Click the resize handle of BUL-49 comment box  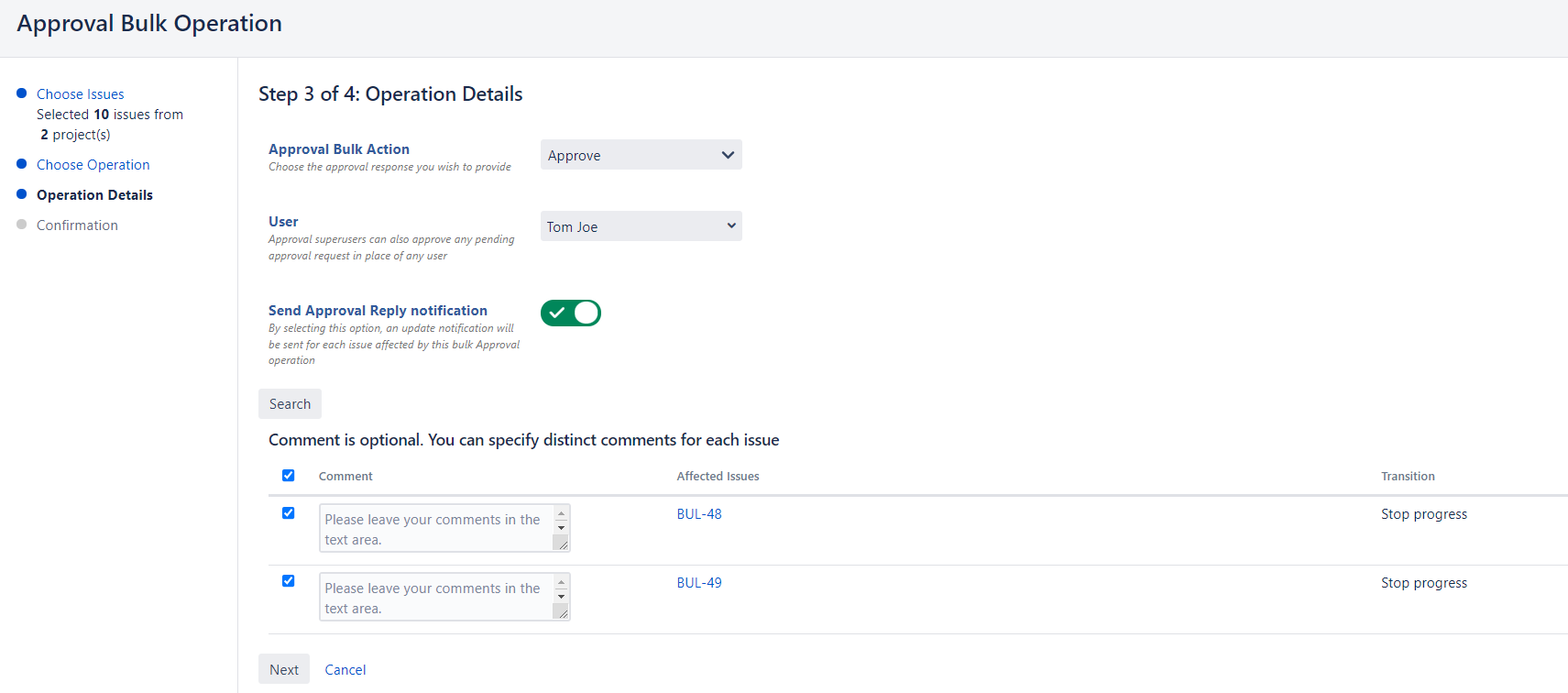pyautogui.click(x=561, y=611)
